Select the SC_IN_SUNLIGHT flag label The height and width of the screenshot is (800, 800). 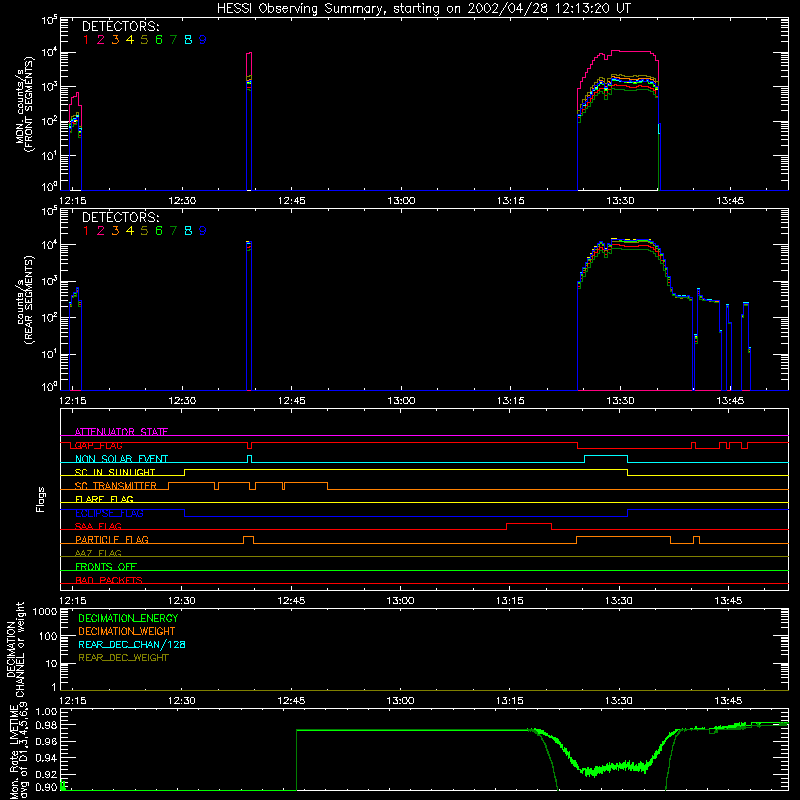115,472
